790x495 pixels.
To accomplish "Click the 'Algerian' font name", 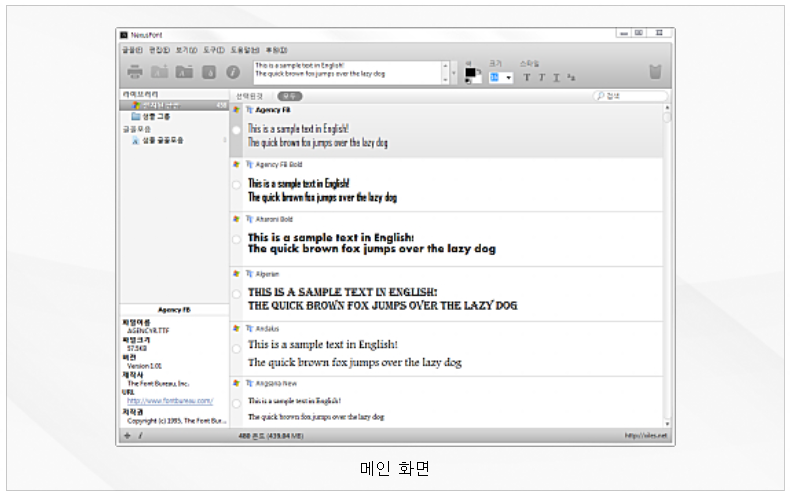I will 267,274.
